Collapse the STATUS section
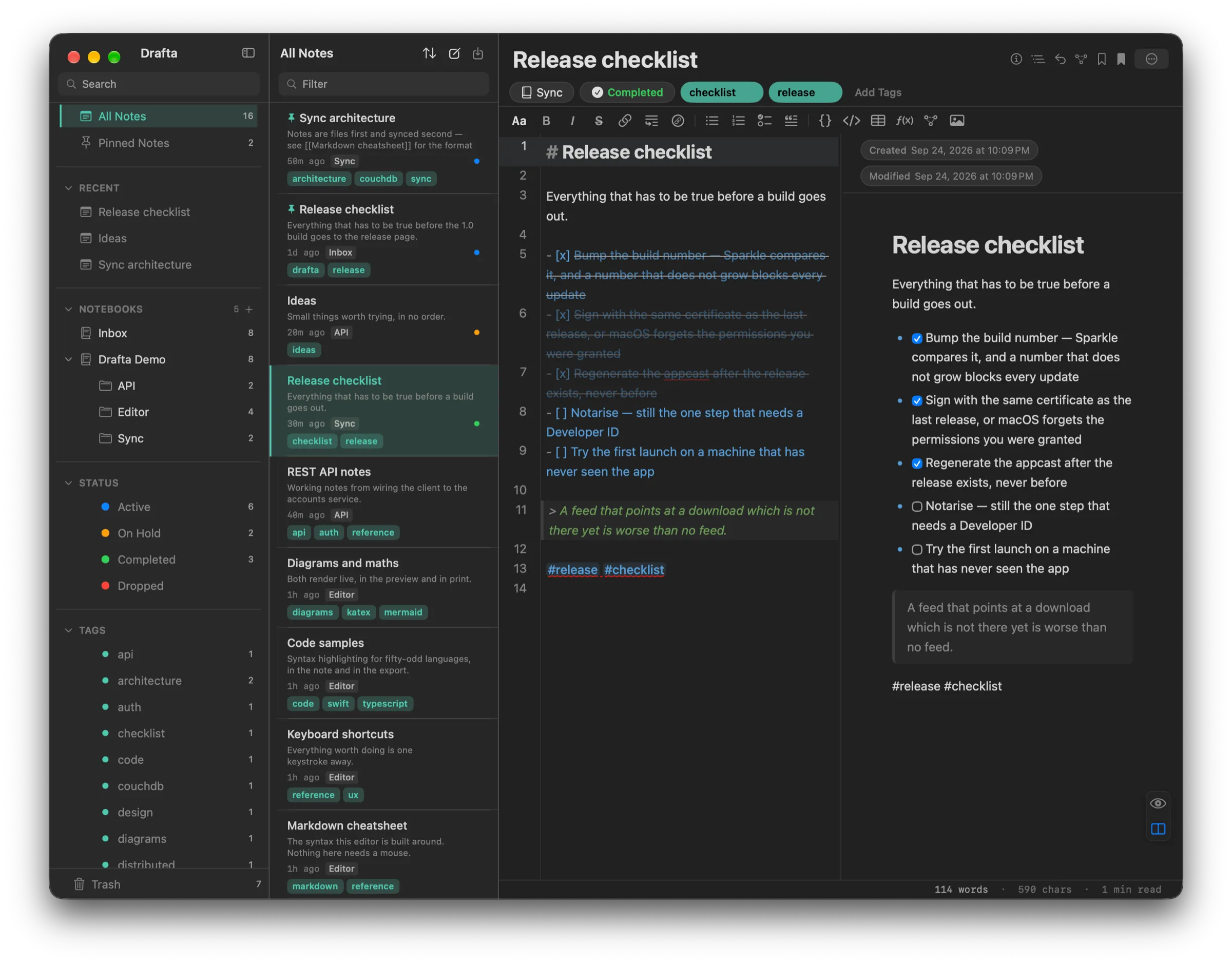The image size is (1232, 964). [x=68, y=483]
